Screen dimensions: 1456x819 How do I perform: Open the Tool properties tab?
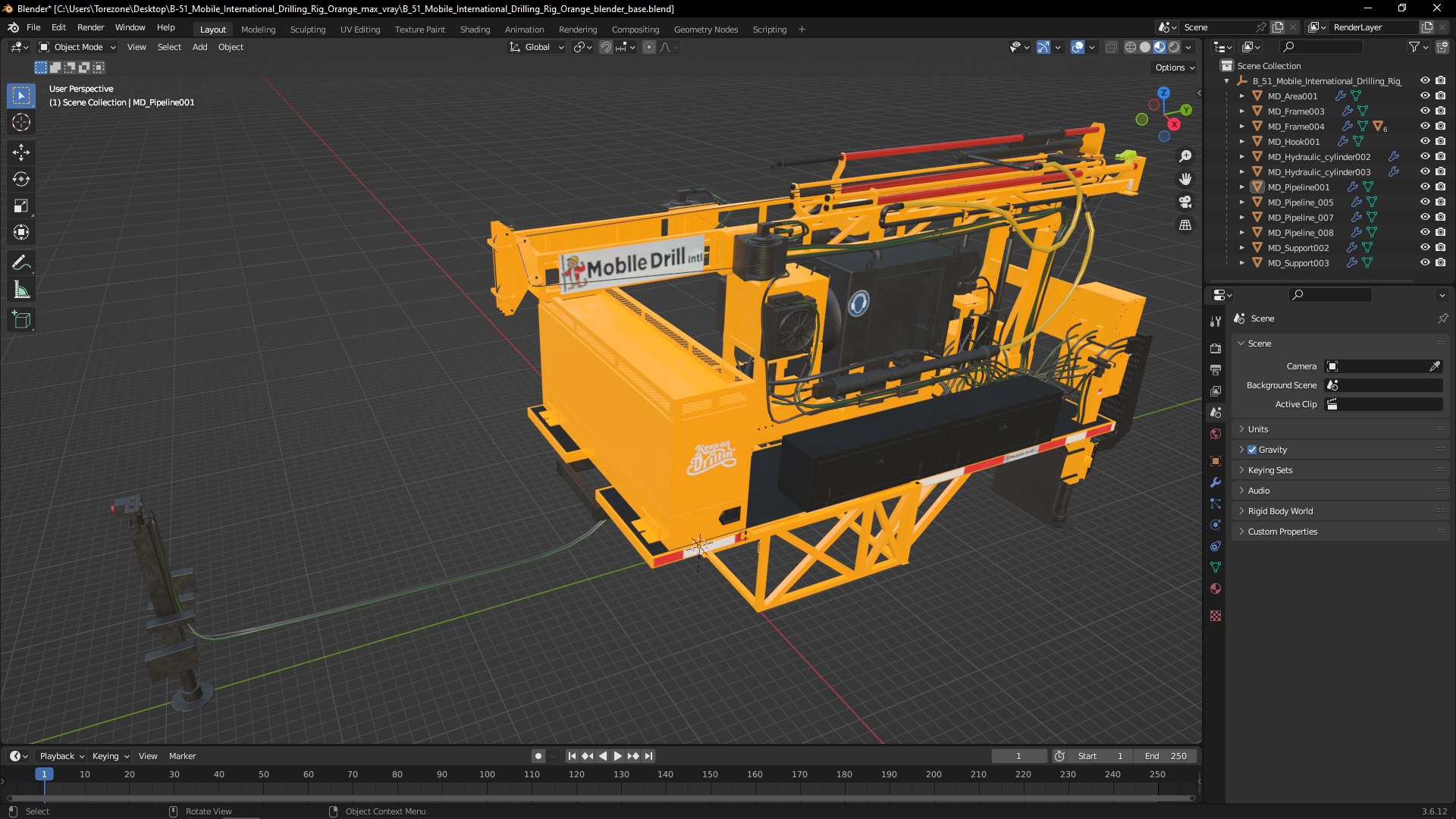point(1216,321)
